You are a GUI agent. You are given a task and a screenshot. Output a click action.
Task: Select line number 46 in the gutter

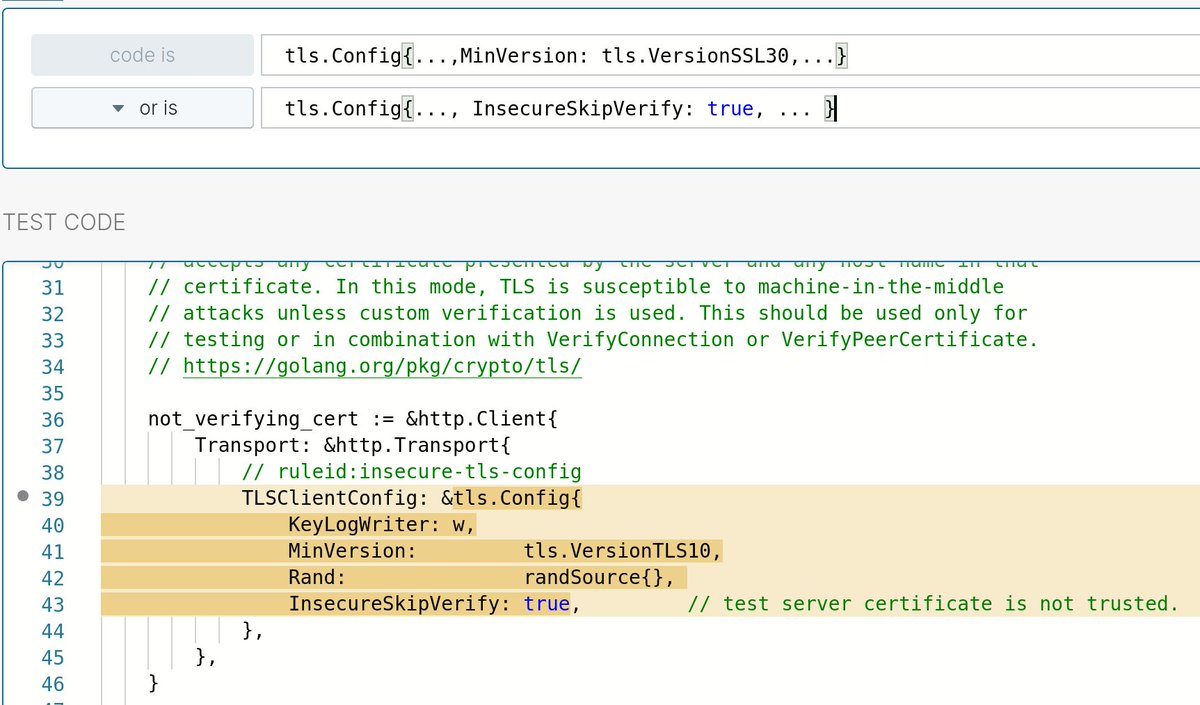pyautogui.click(x=52, y=684)
